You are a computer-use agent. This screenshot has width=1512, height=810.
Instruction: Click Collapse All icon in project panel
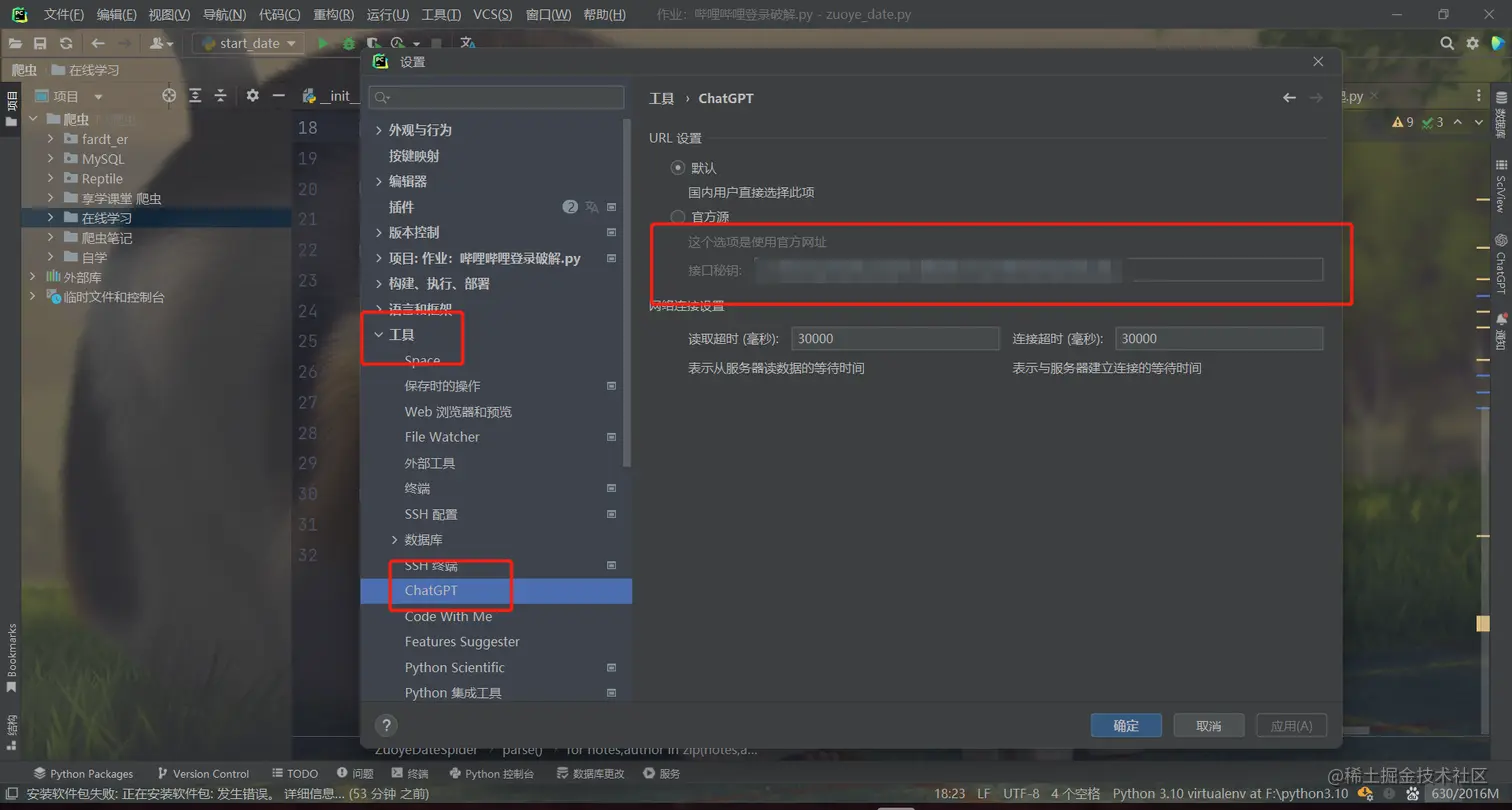click(221, 95)
